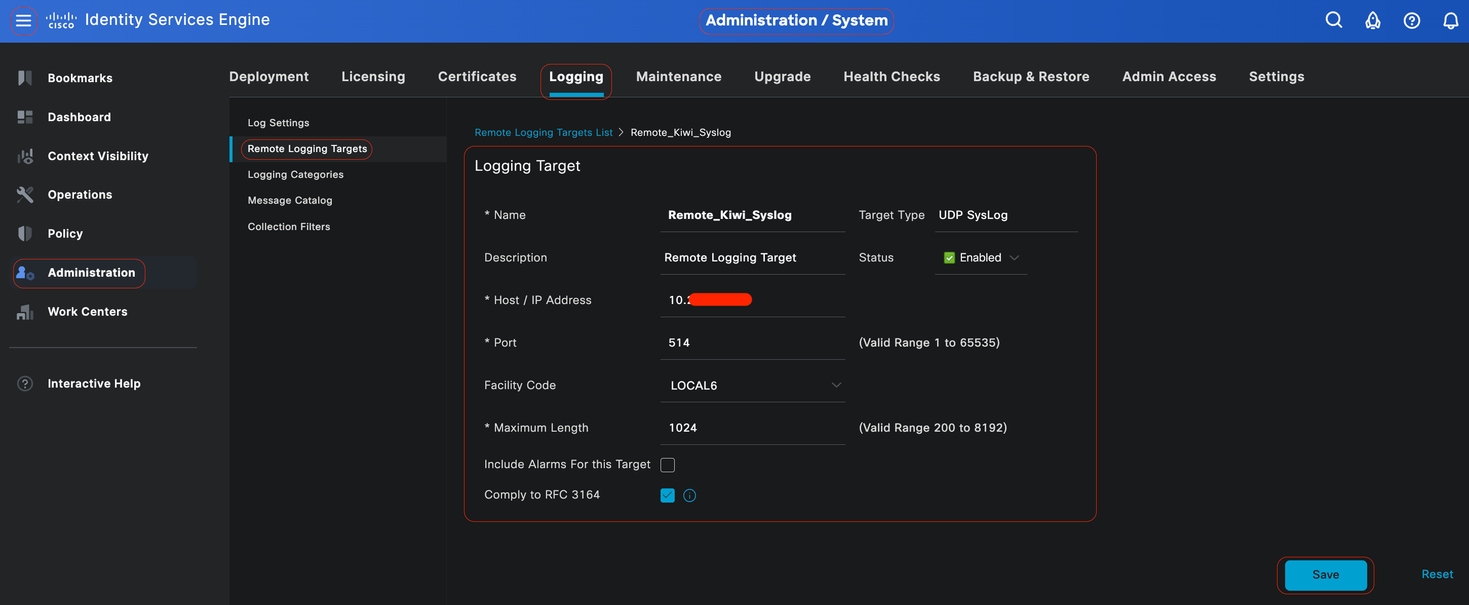Click the Context Visibility sidebar icon
The image size is (1469, 605).
tap(25, 156)
